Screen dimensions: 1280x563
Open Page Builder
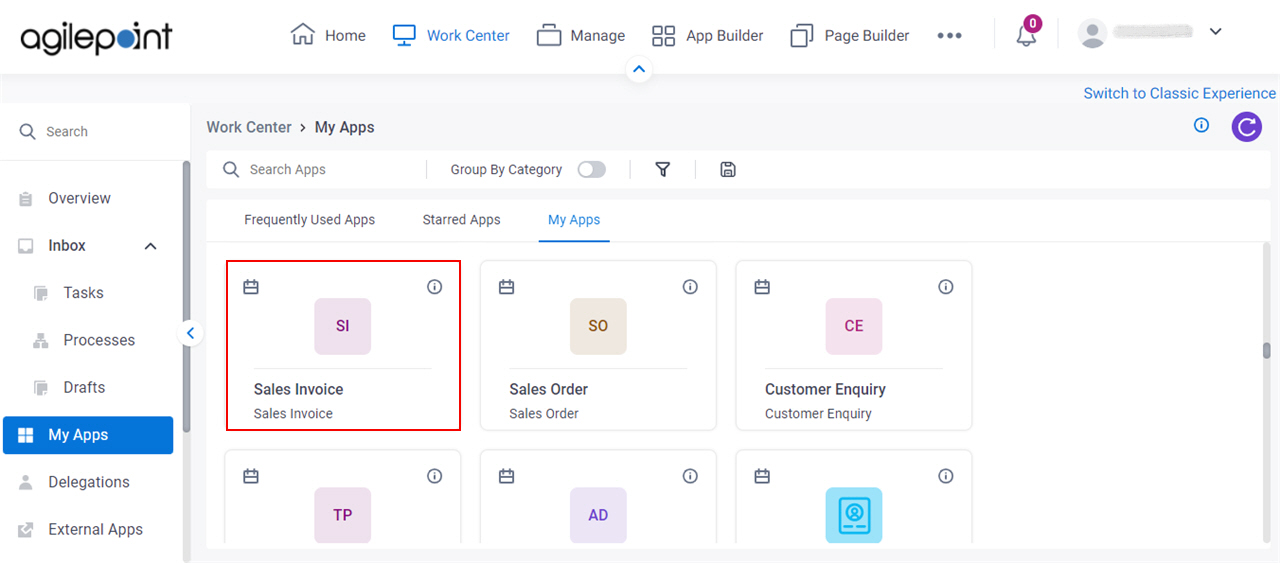click(849, 35)
